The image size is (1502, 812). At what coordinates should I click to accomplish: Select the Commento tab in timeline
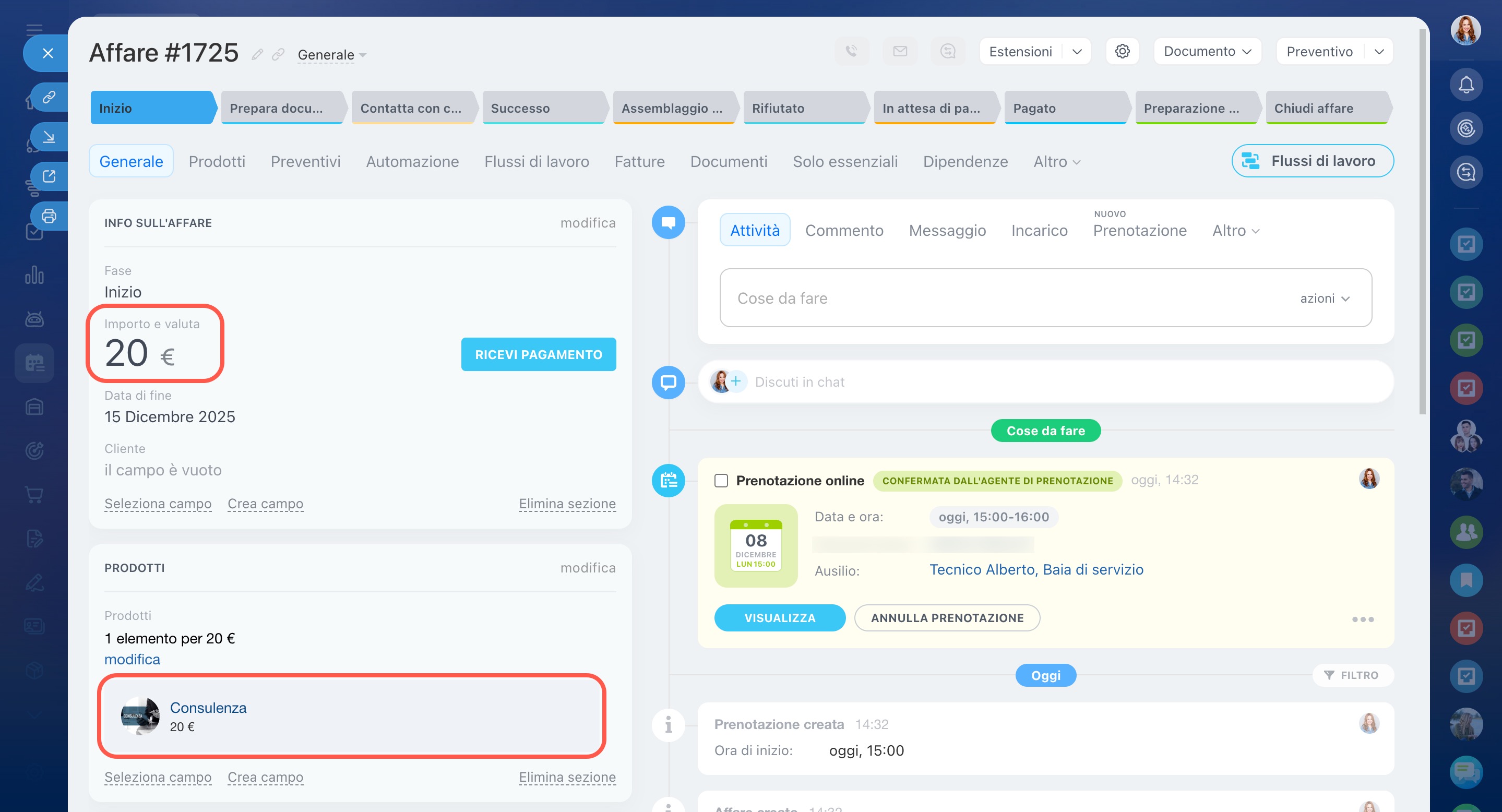(844, 230)
